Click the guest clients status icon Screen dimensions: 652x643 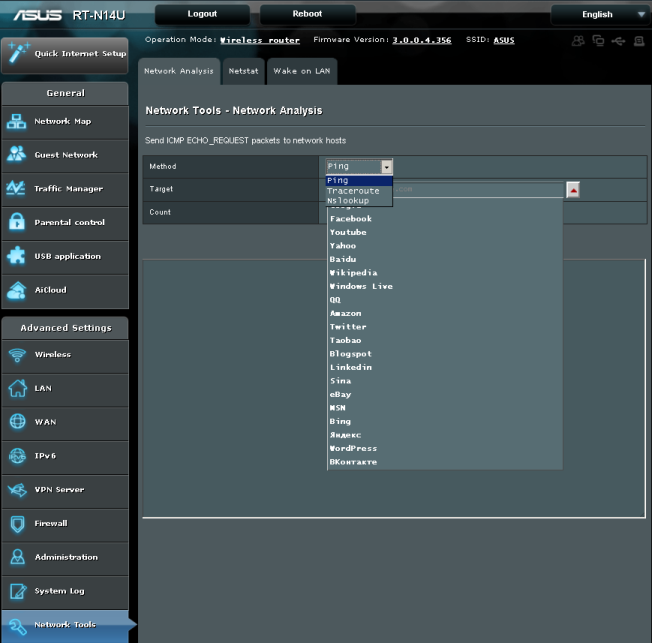point(578,41)
